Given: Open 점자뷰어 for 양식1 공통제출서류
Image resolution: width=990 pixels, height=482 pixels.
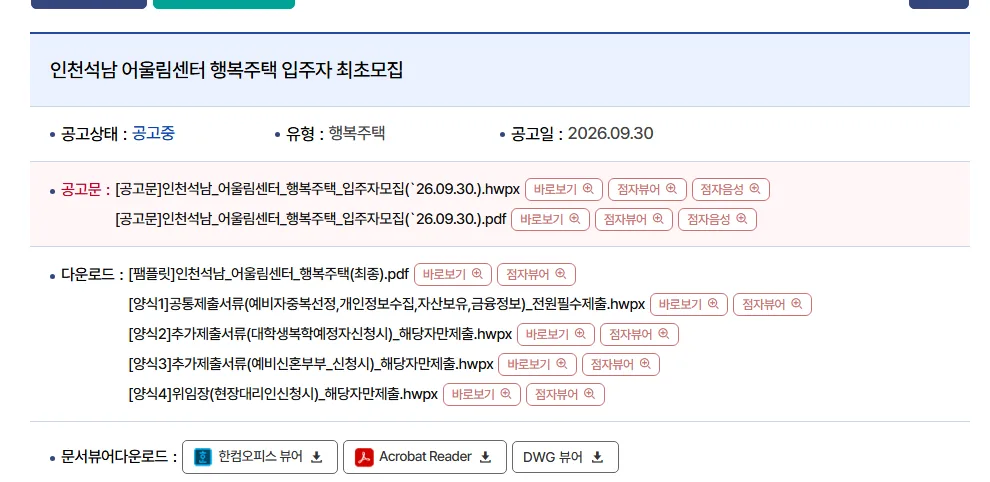Looking at the screenshot, I should (772, 304).
